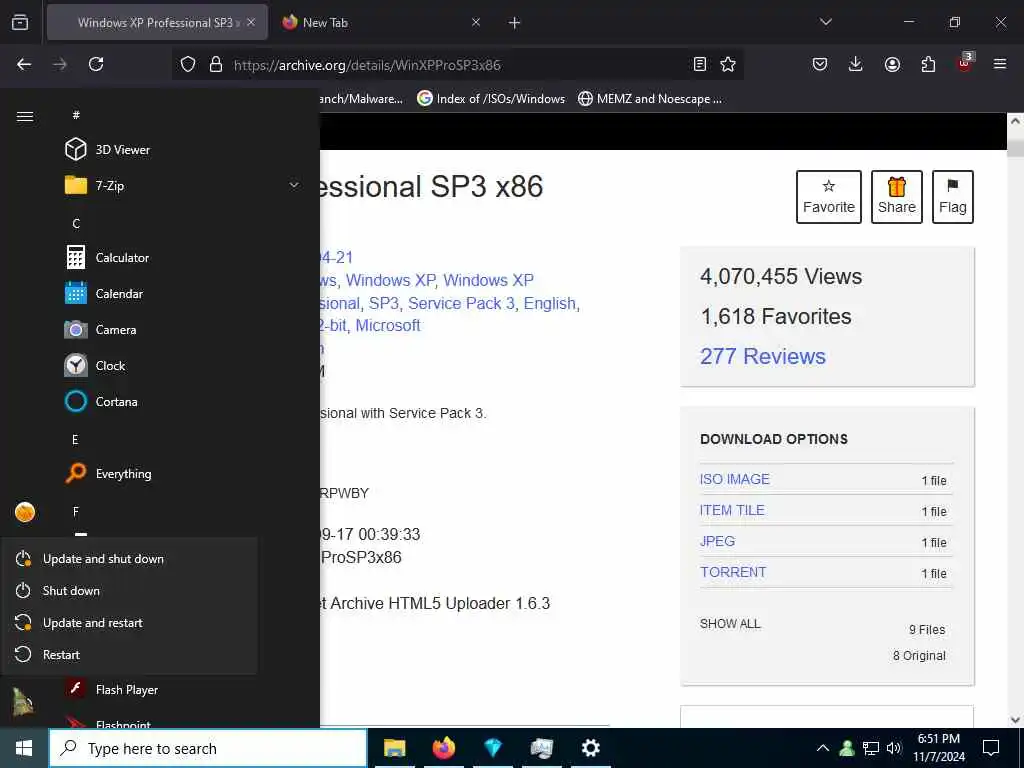View site security padlock info
This screenshot has width=1024, height=768.
tap(216, 65)
